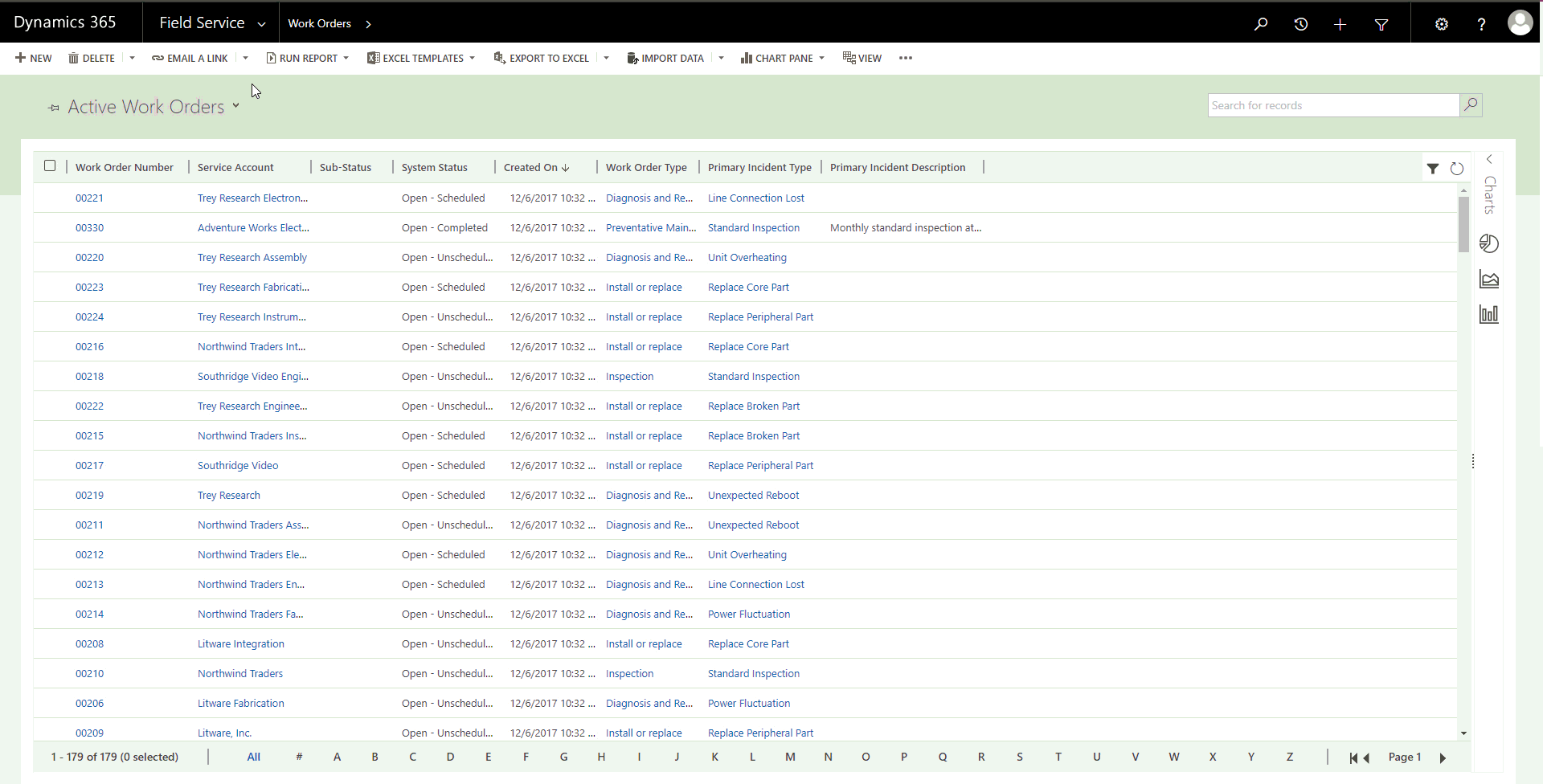Expand the Export to Excel dropdown arrow

[x=607, y=58]
